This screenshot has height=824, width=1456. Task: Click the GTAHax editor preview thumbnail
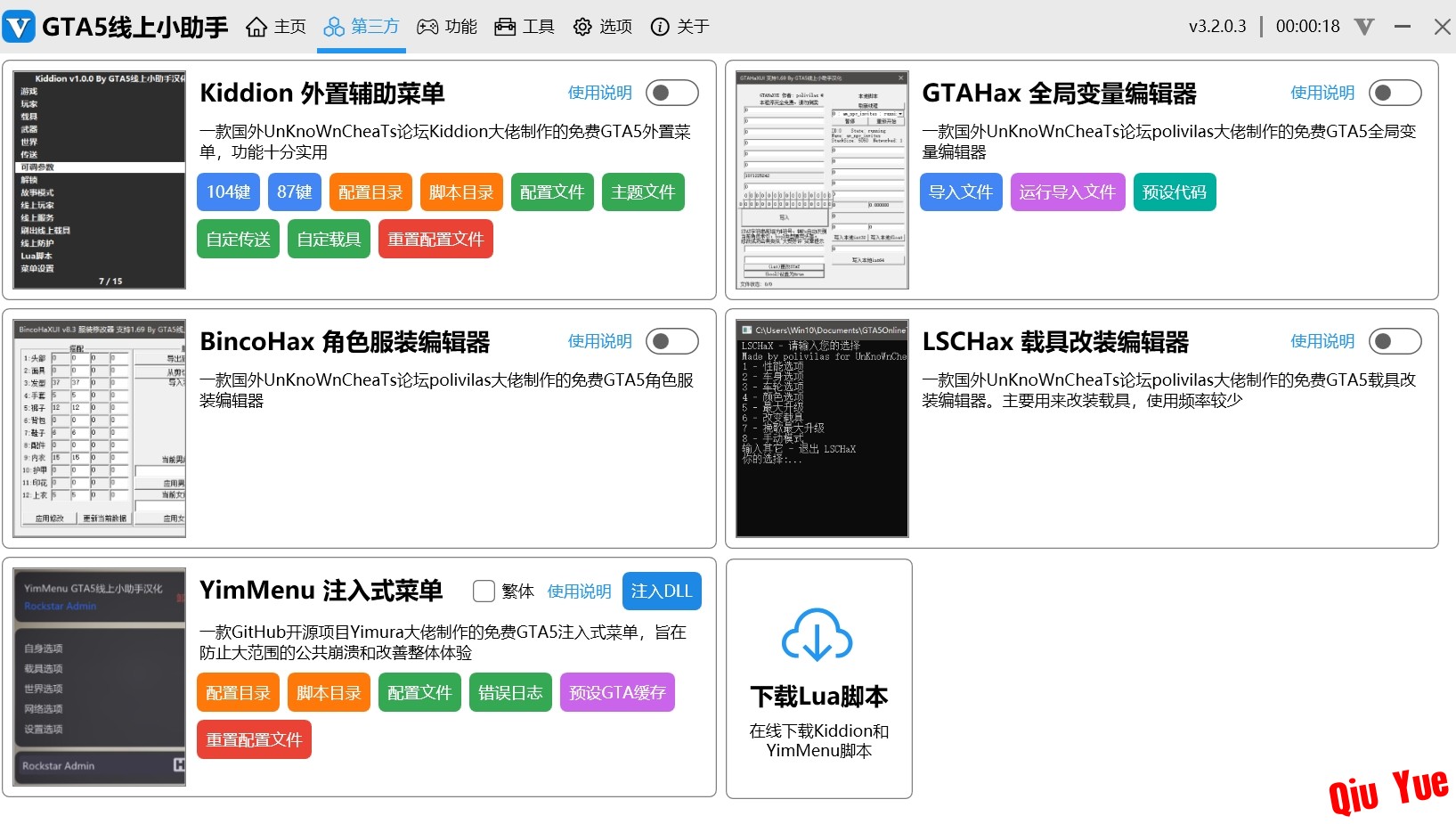[822, 180]
